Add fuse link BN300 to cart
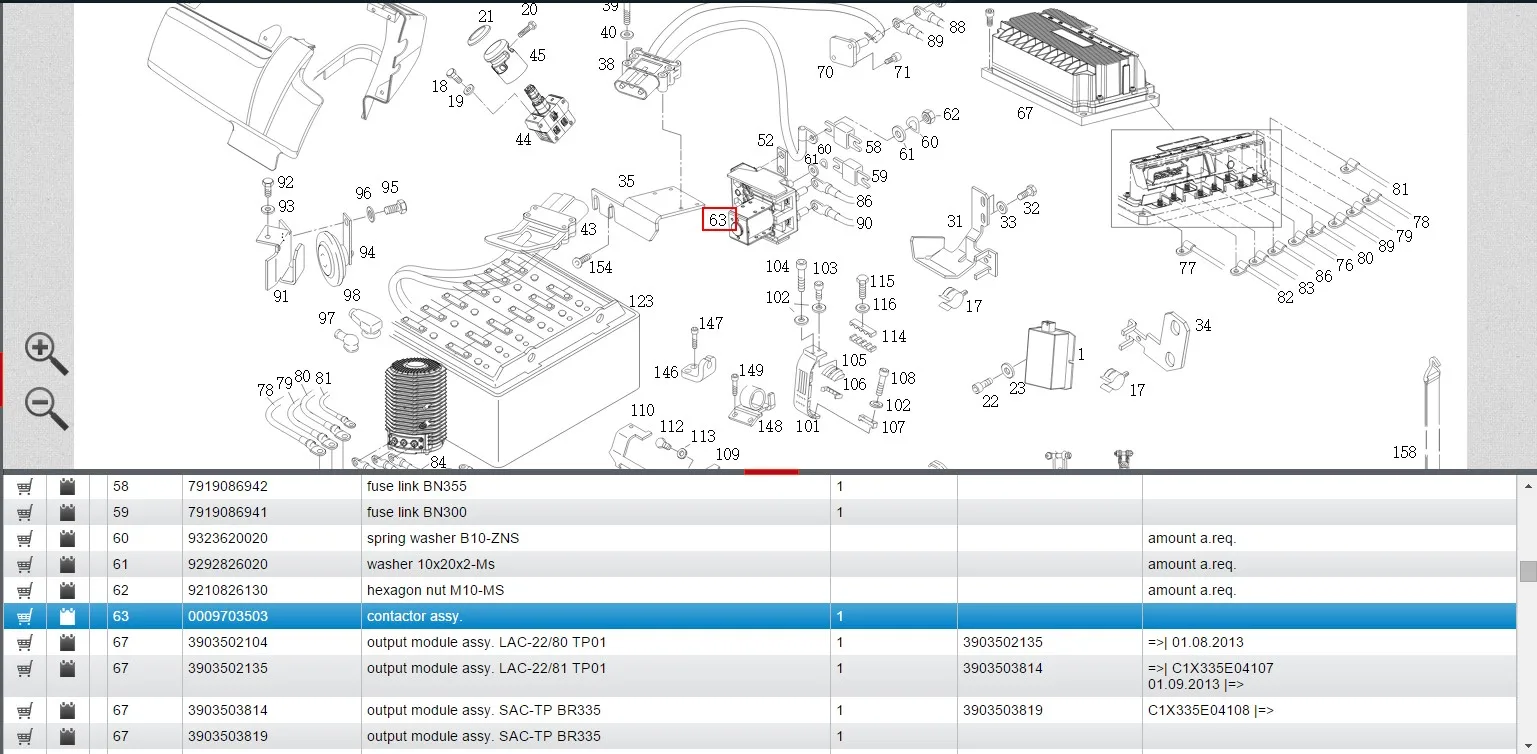Image resolution: width=1537 pixels, height=754 pixels. [x=24, y=513]
